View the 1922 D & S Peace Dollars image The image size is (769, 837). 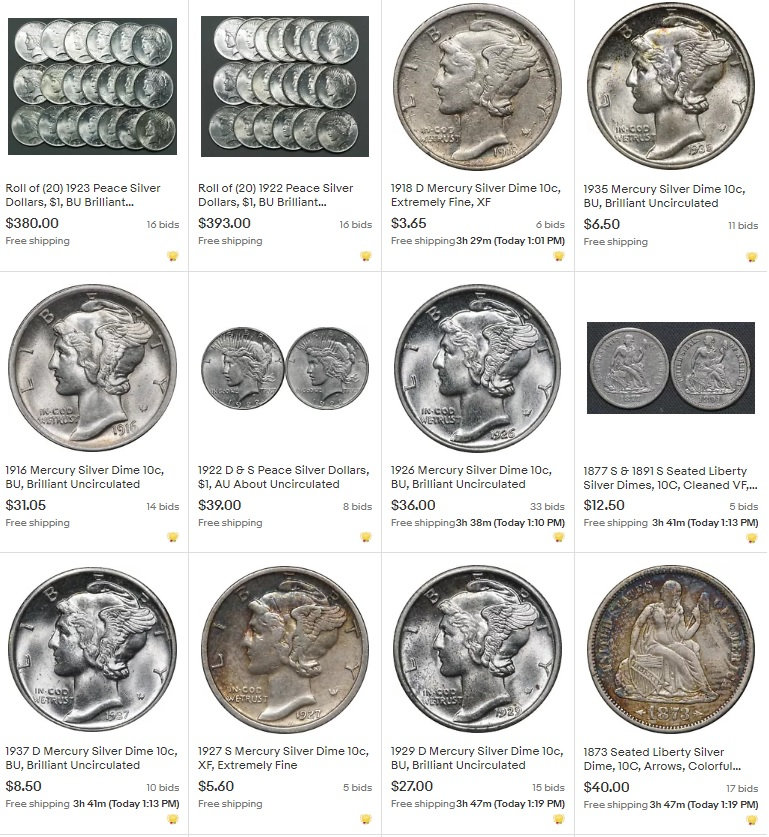(285, 368)
